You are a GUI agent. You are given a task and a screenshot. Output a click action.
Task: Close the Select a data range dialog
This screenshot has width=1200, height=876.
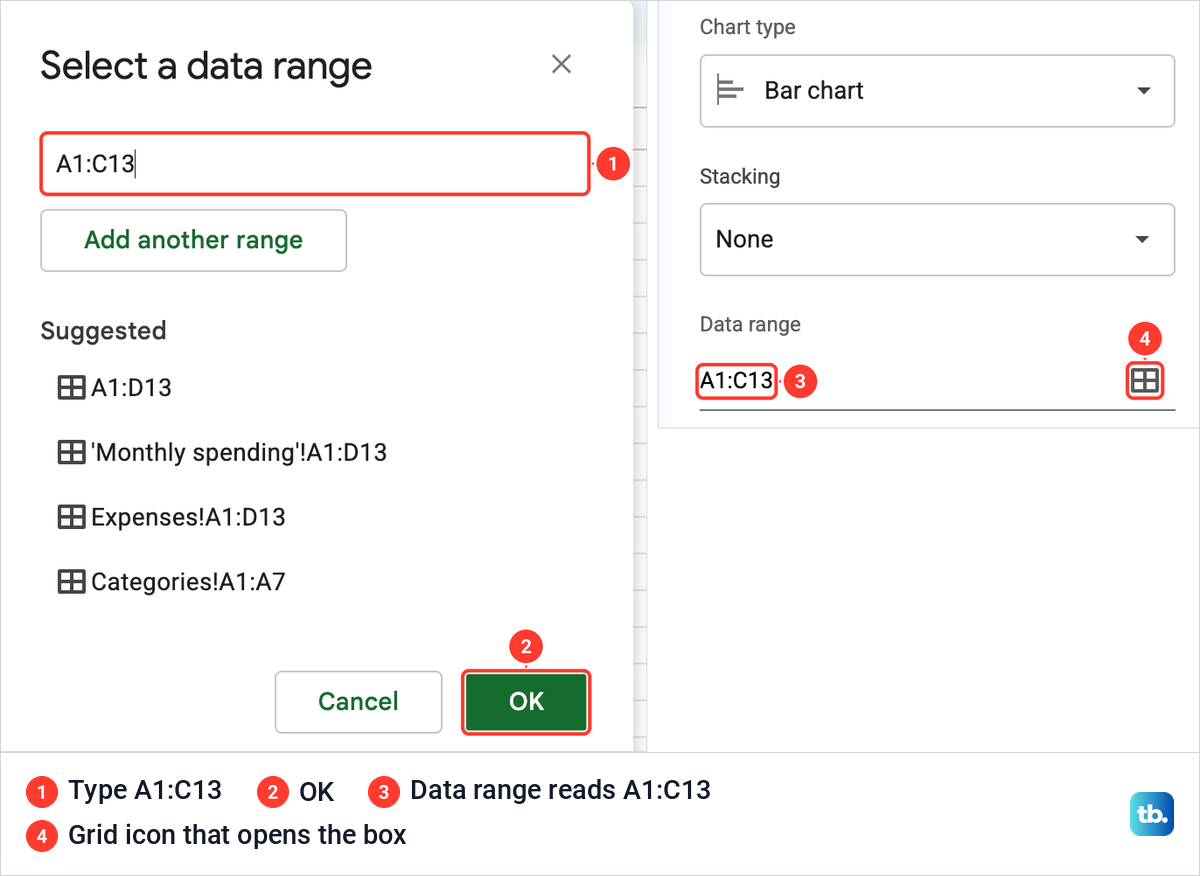coord(562,65)
